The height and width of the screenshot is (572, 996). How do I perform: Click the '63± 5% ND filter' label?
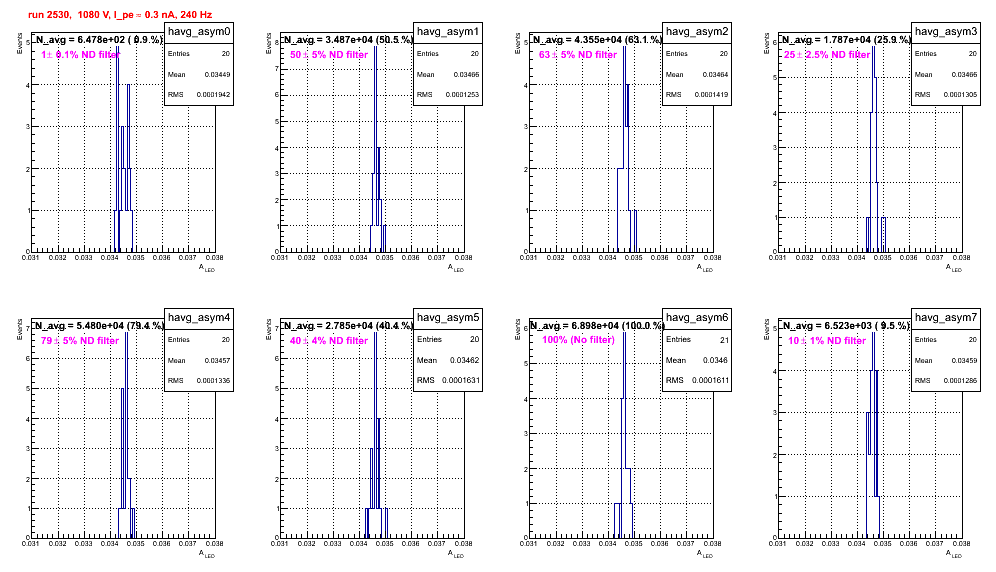coord(578,55)
